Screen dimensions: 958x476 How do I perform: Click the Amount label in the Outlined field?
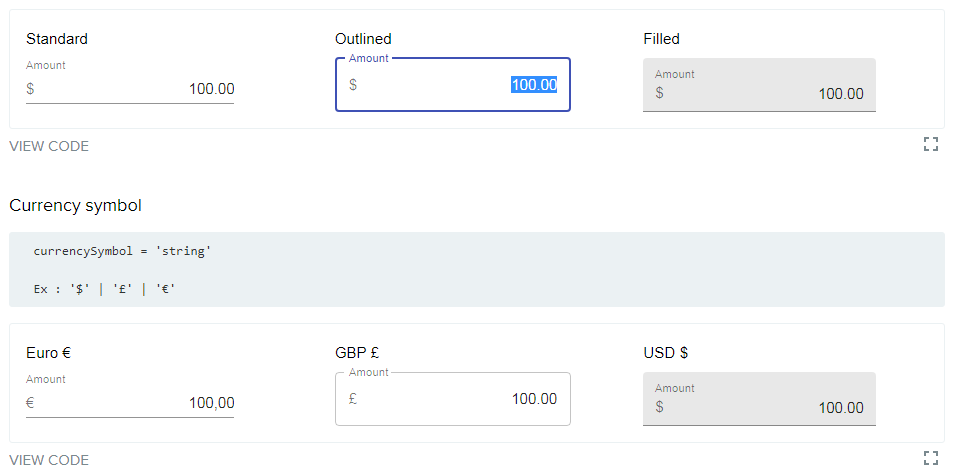pyautogui.click(x=369, y=59)
